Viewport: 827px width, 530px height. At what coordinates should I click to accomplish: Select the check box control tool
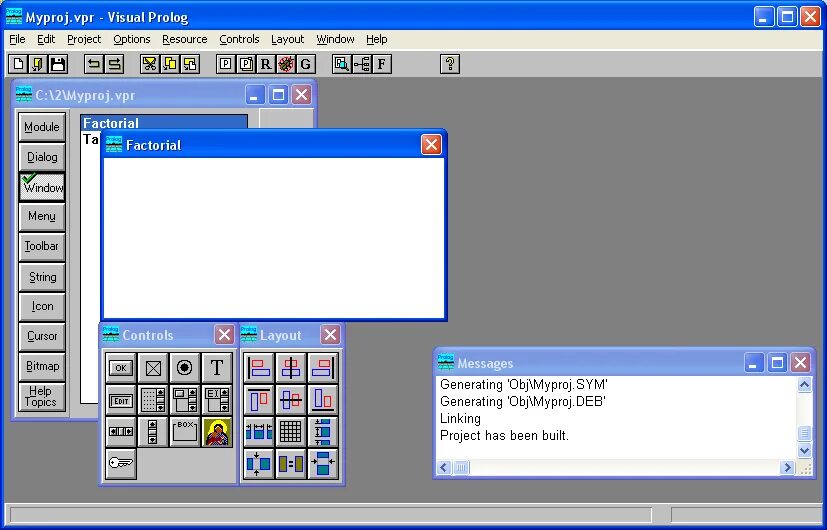[153, 368]
